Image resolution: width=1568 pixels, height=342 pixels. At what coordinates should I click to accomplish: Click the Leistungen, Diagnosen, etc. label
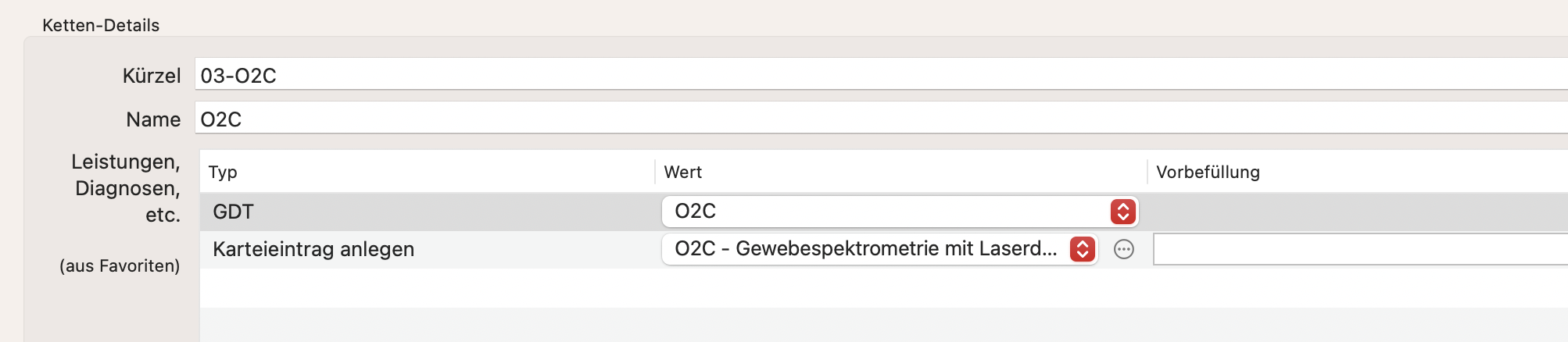point(127,188)
